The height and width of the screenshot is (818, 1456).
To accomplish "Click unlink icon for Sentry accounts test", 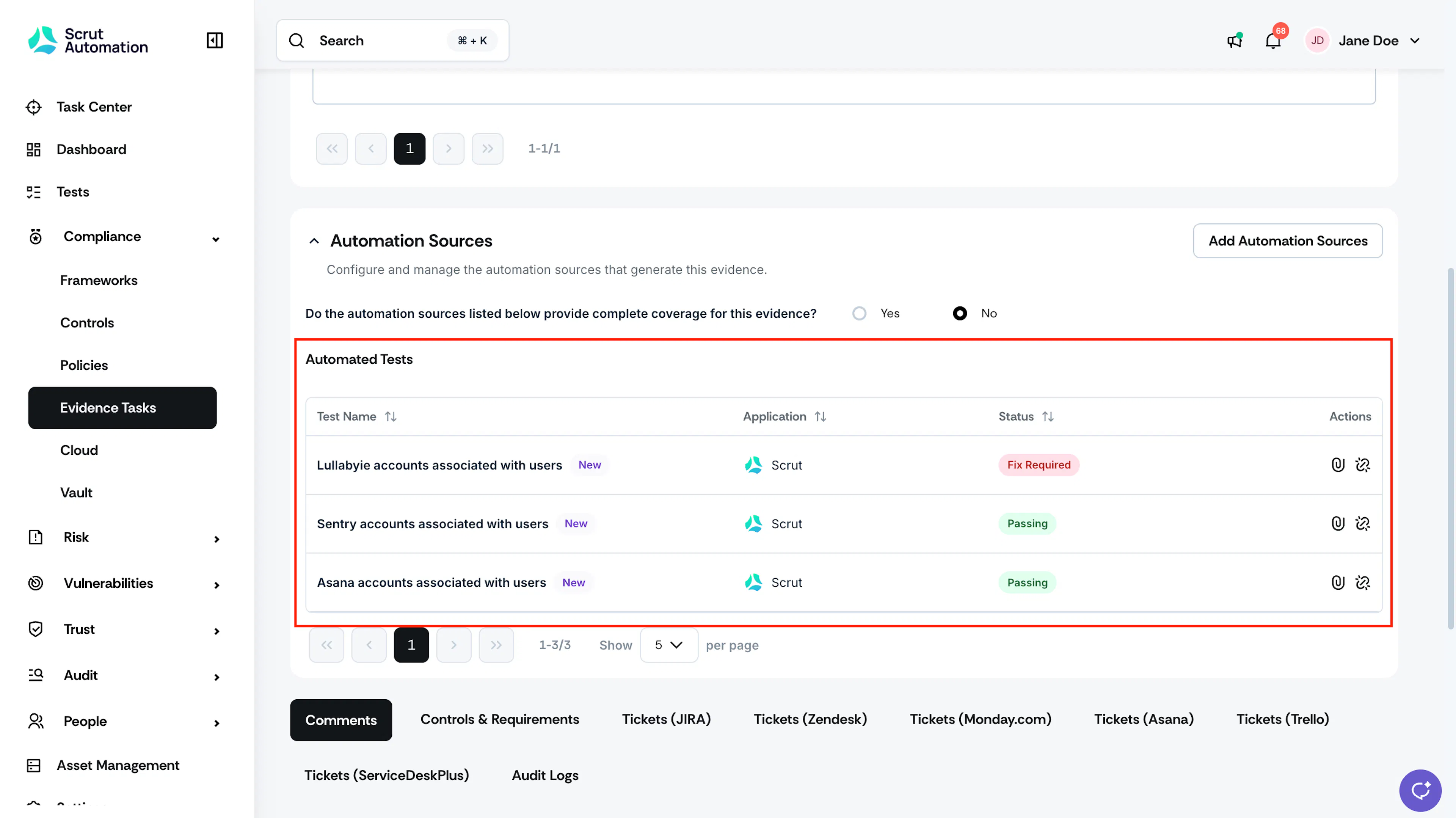I will click(1363, 523).
